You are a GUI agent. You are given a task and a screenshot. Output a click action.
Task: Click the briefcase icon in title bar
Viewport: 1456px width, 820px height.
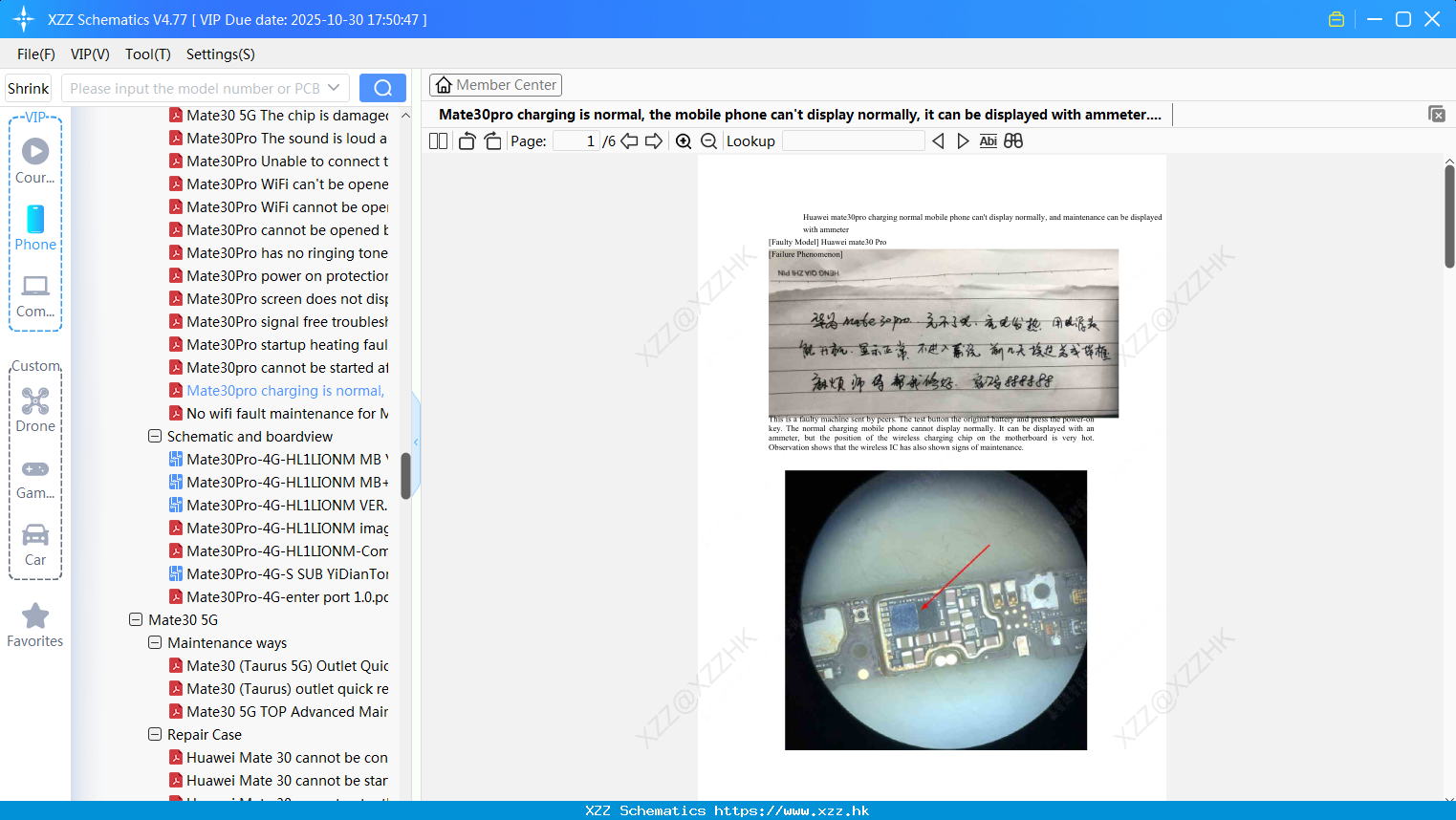point(1336,19)
